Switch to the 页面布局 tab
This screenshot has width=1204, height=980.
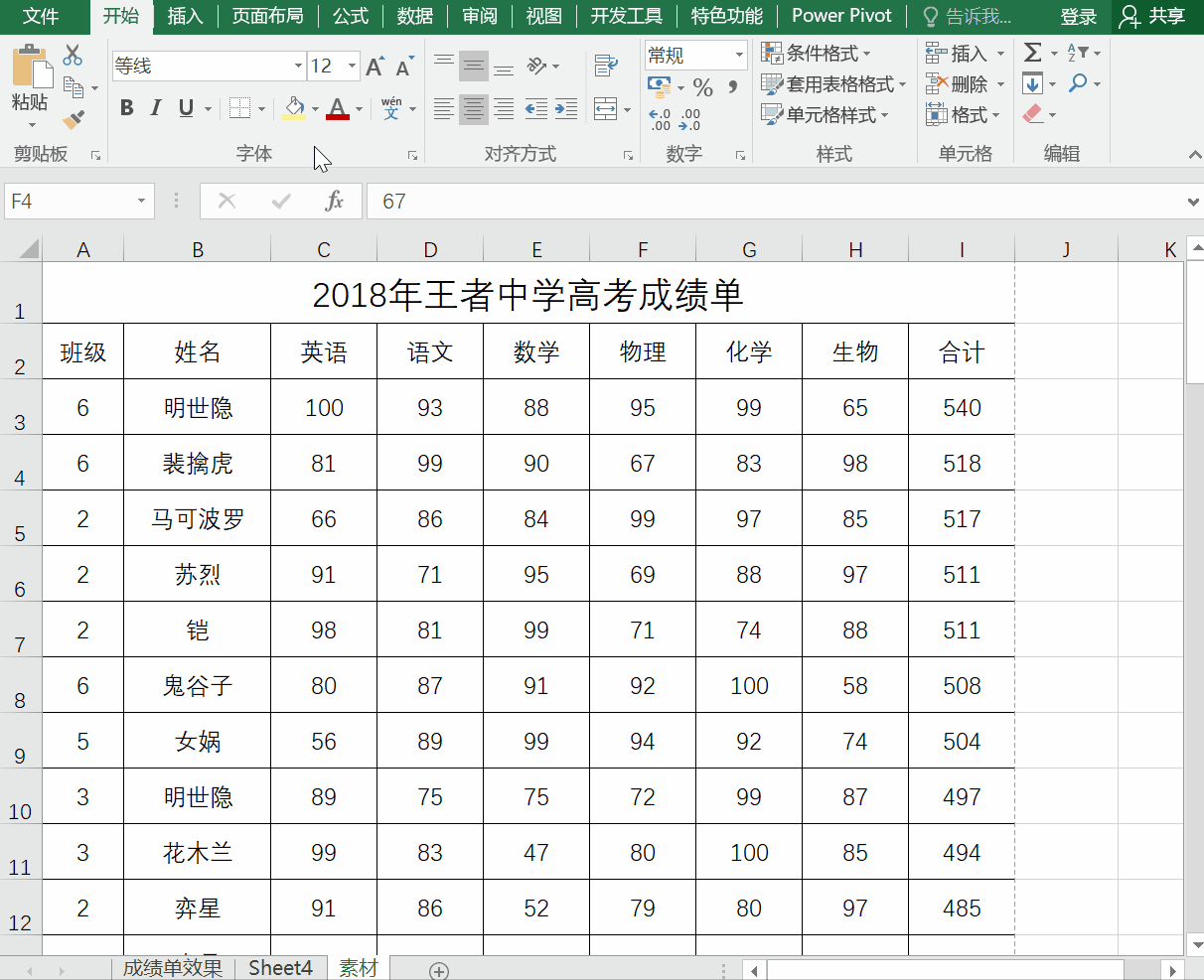268,16
